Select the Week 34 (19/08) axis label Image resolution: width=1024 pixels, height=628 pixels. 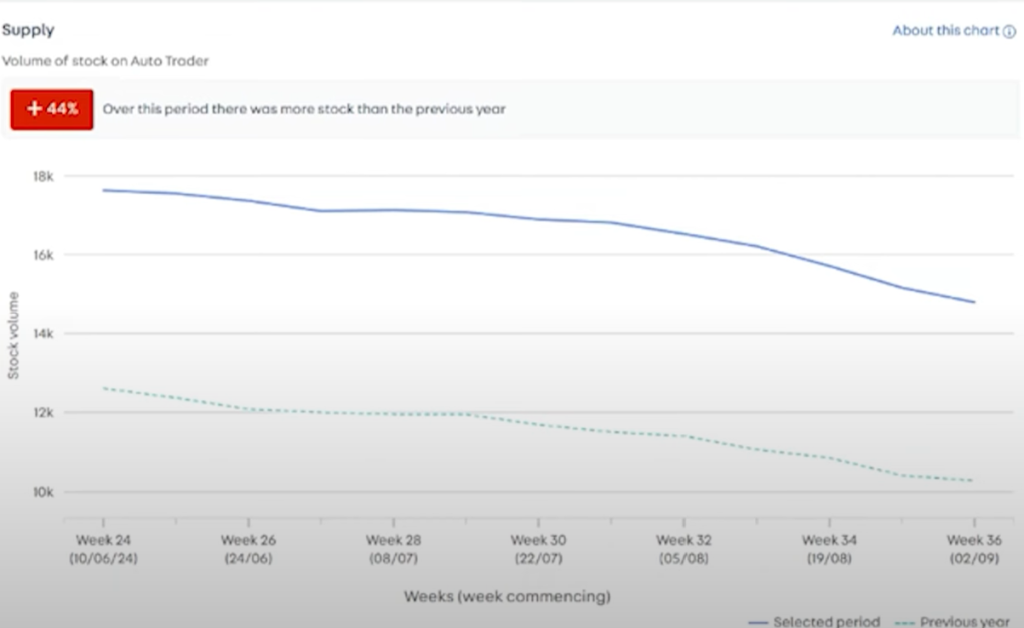point(829,549)
